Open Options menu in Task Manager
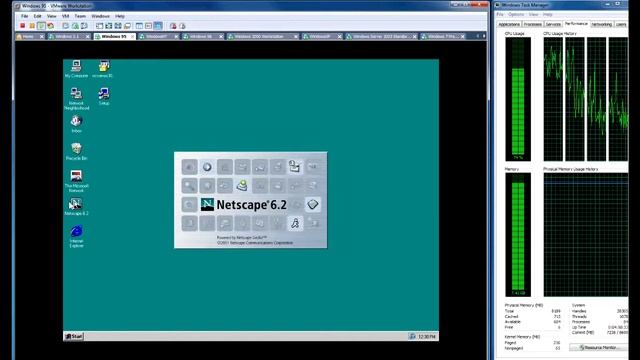The image size is (640, 360). tap(516, 14)
